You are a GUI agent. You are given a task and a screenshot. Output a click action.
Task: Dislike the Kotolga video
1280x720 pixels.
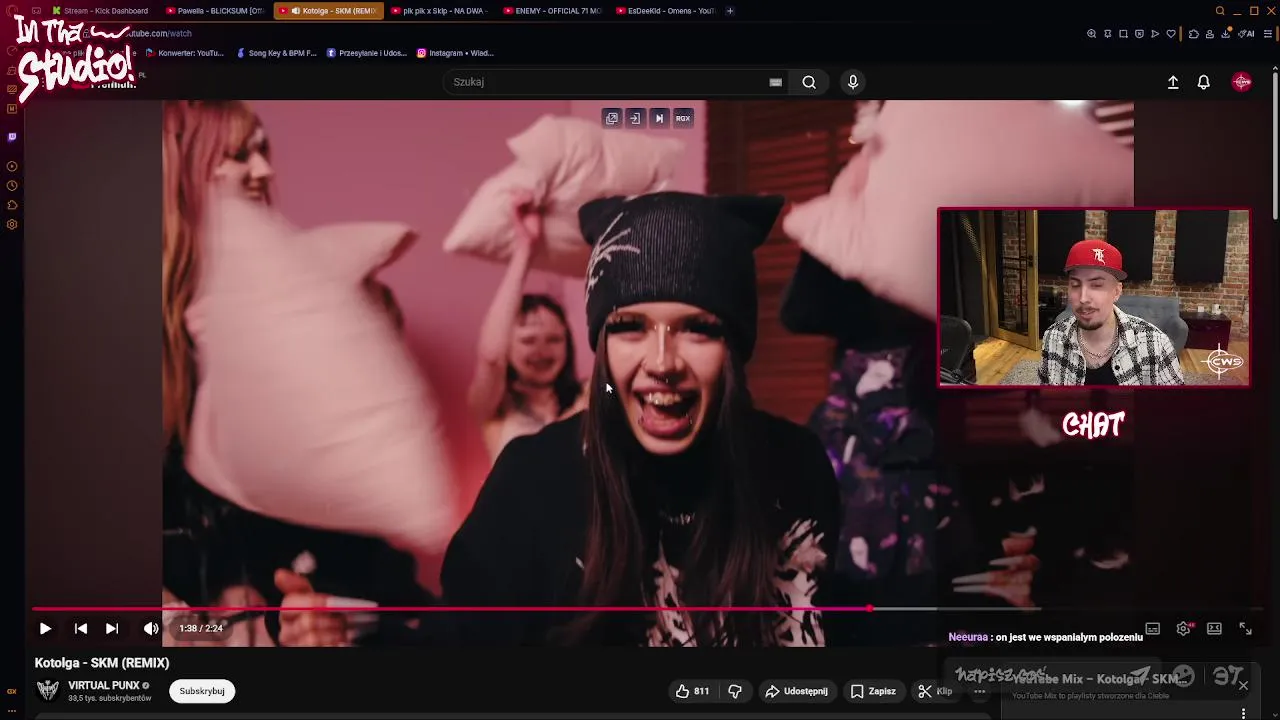735,691
